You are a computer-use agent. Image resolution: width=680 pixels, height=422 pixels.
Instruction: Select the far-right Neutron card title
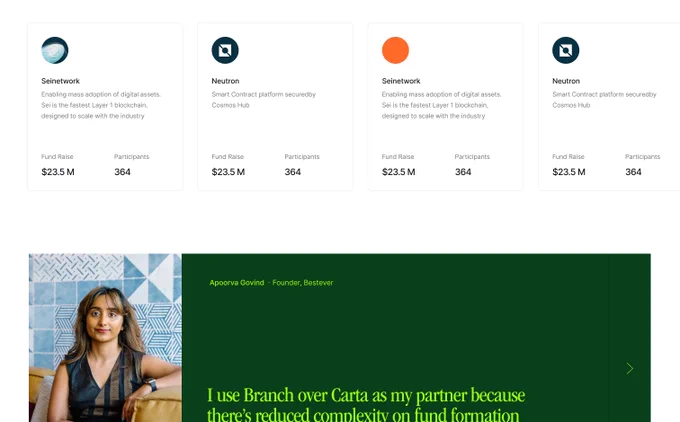click(x=566, y=81)
